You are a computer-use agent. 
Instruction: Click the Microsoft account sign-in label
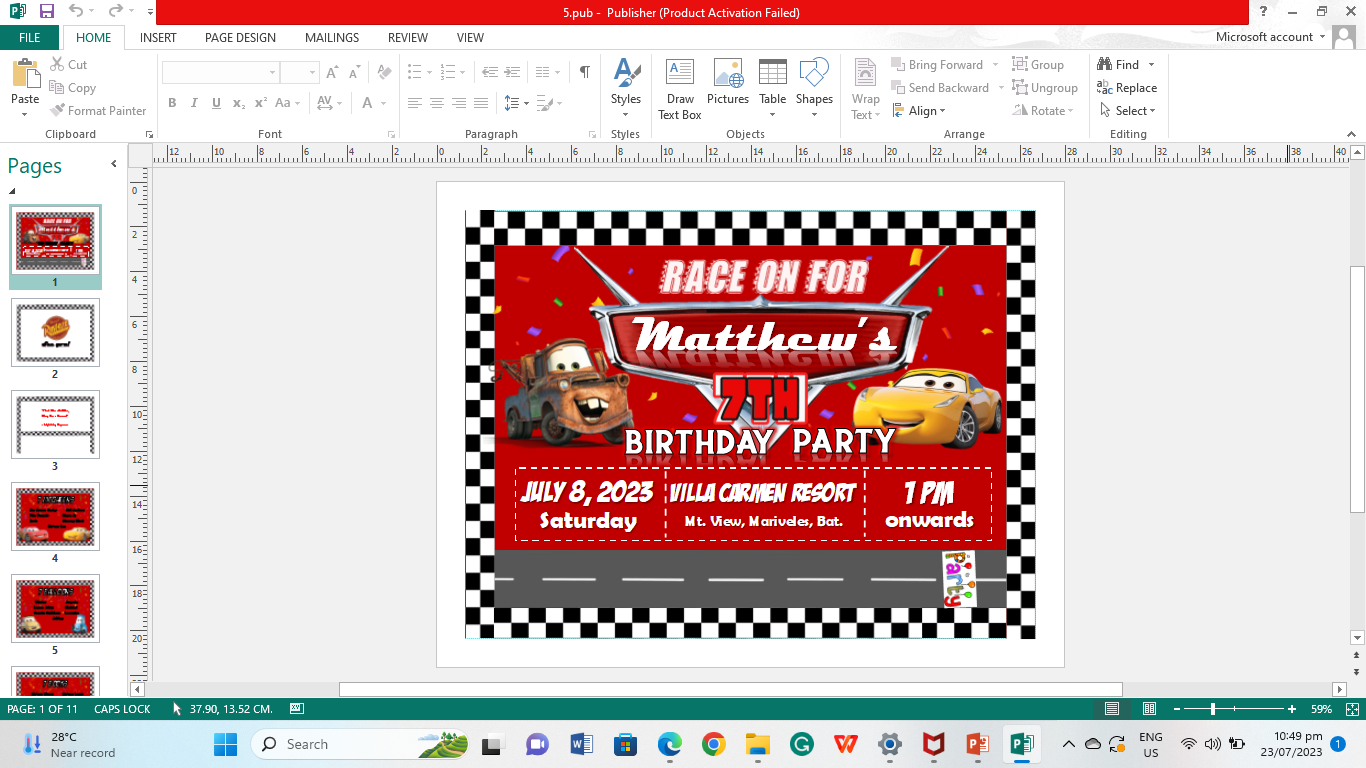pos(1264,37)
